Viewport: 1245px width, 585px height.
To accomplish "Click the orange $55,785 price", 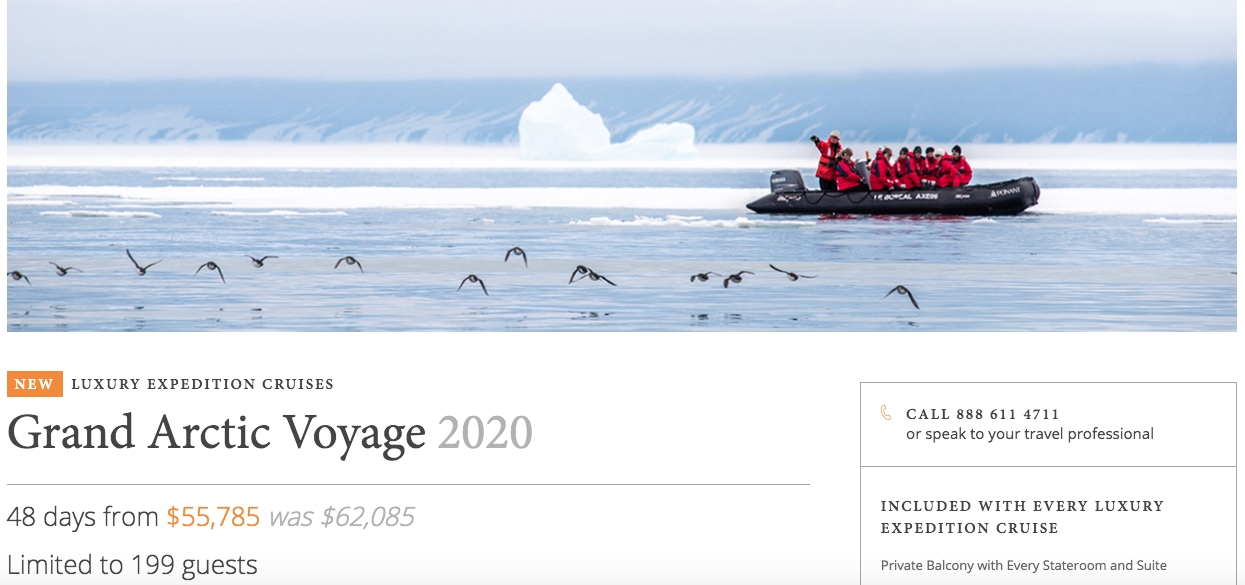I will click(x=213, y=517).
